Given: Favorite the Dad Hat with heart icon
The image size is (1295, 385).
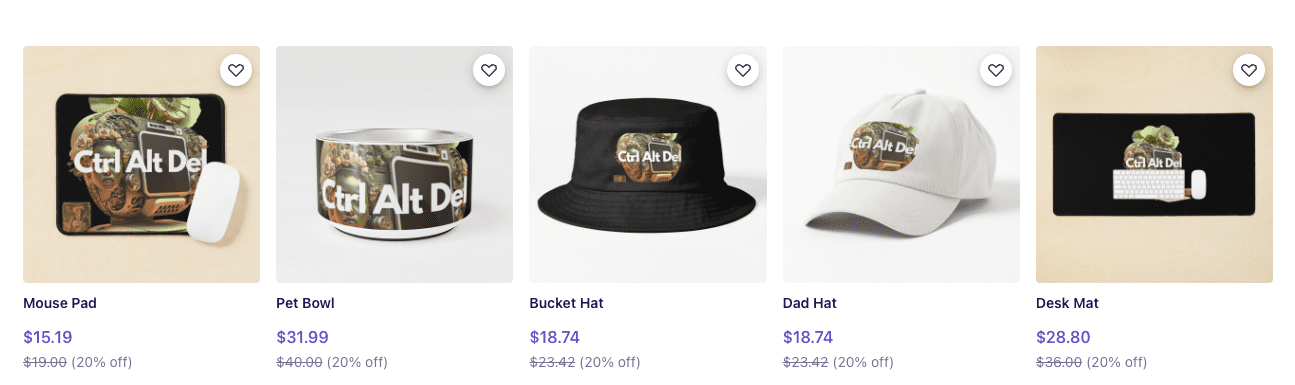Looking at the screenshot, I should pos(996,70).
